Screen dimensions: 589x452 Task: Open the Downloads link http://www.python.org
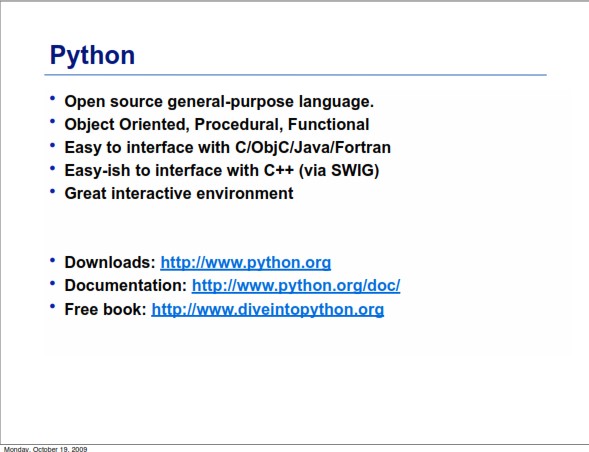pyautogui.click(x=246, y=263)
